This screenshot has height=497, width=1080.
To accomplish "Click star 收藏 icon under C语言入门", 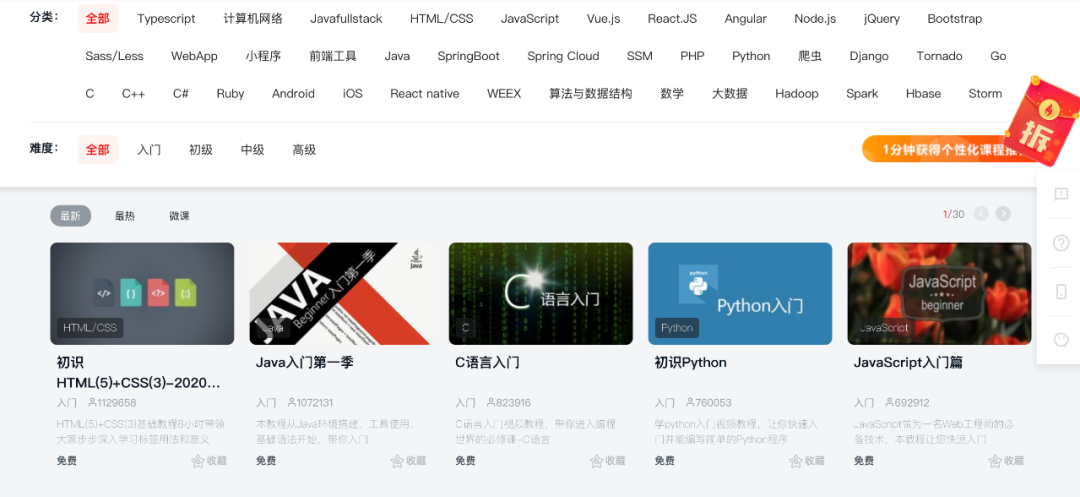I will tap(596, 461).
